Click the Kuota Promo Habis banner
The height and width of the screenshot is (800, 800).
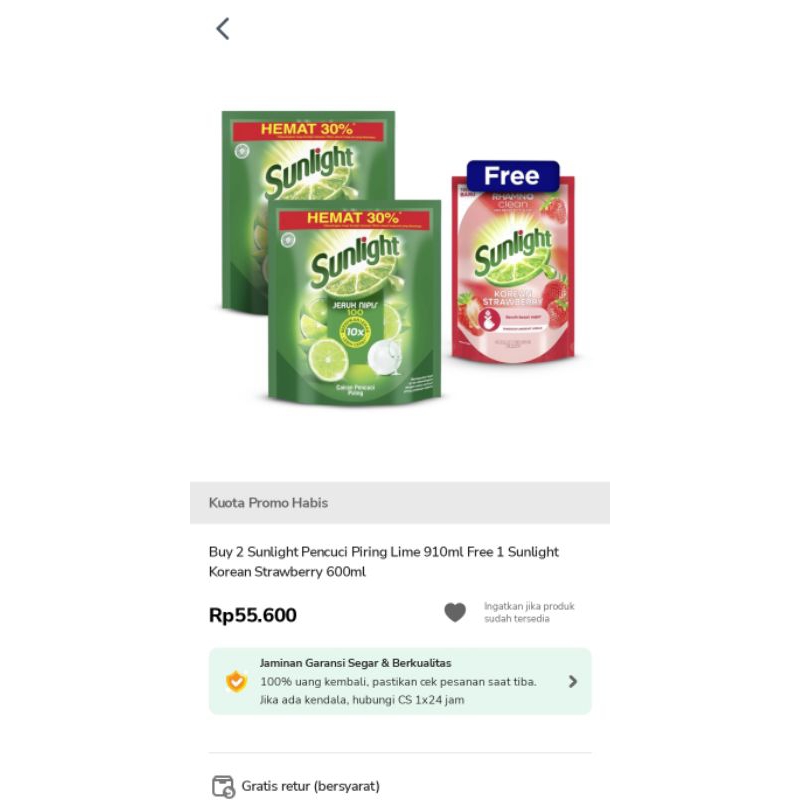[399, 503]
